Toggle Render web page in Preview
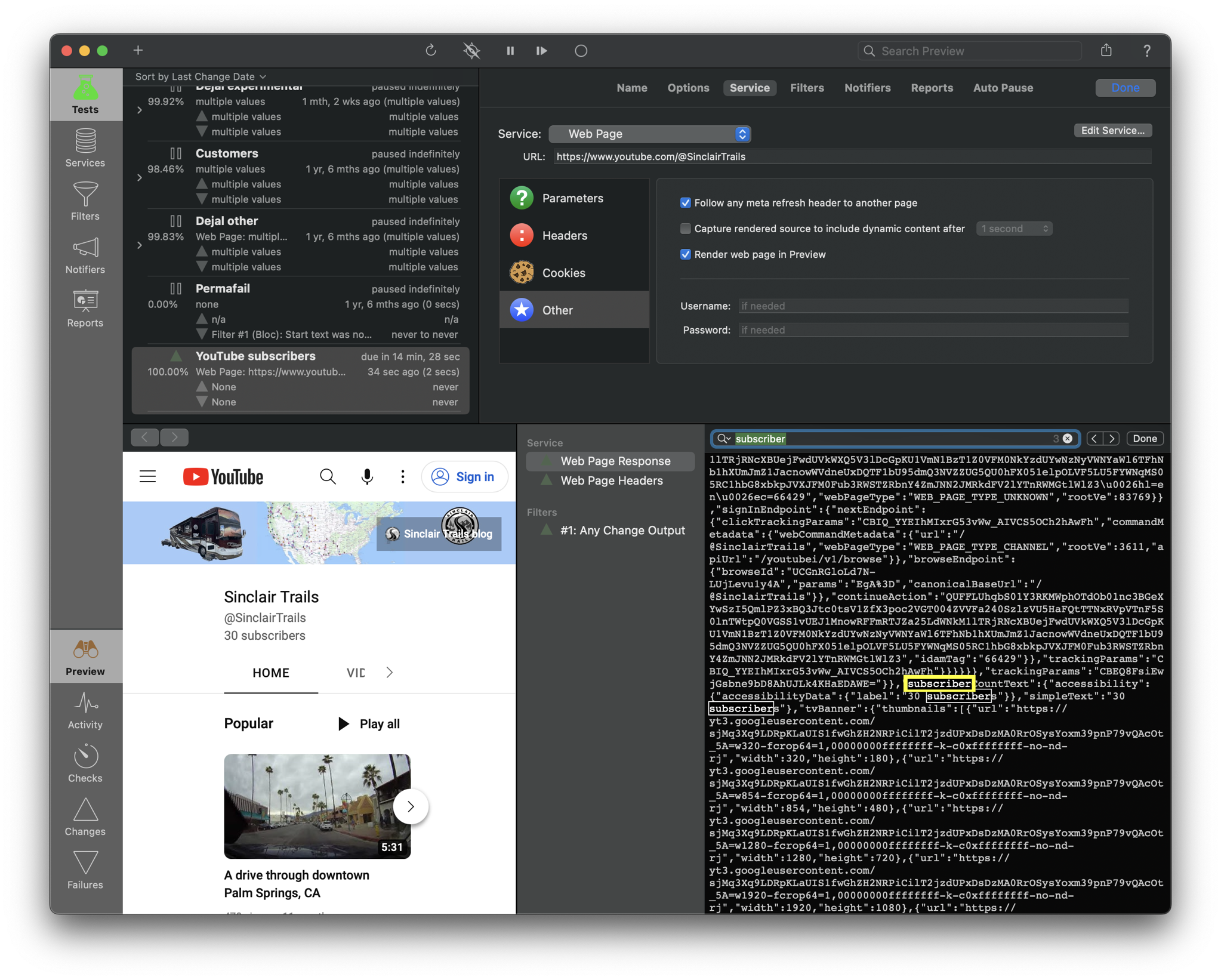1221x980 pixels. tap(685, 254)
